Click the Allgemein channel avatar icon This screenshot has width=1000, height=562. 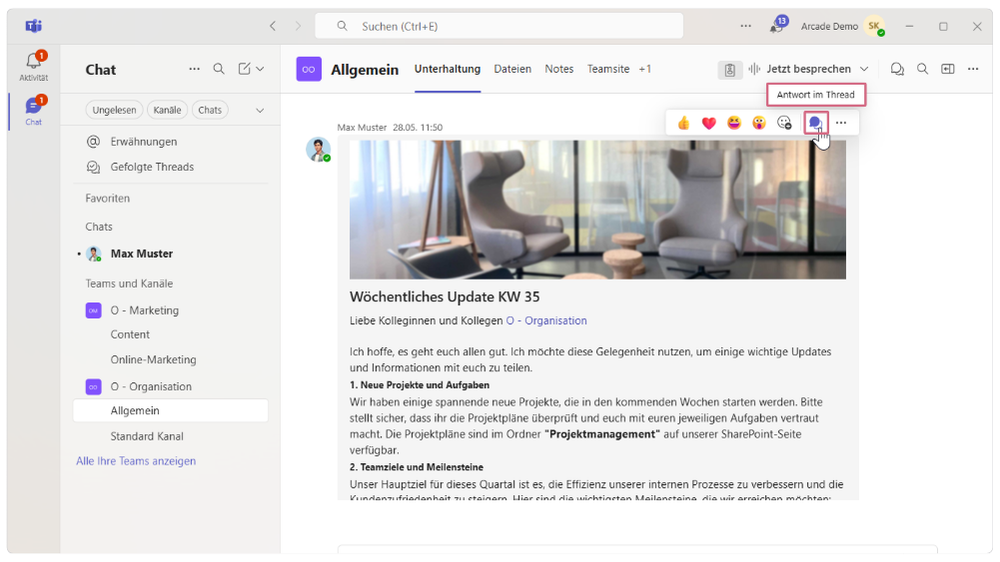(309, 69)
